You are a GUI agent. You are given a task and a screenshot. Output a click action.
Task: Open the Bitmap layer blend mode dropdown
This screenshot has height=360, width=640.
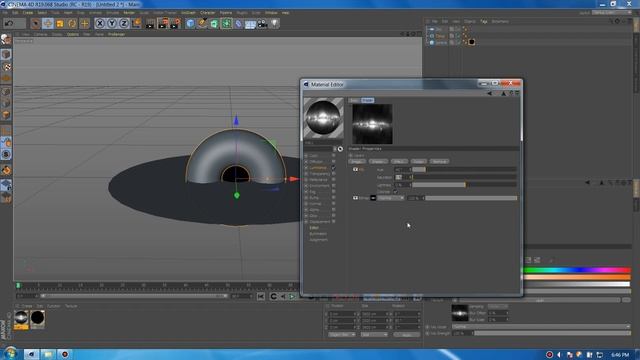[x=391, y=198]
